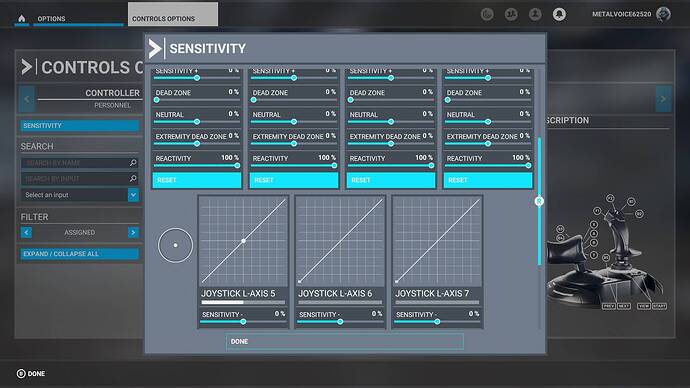Switch the Assigned filter to the previous option

[26, 232]
